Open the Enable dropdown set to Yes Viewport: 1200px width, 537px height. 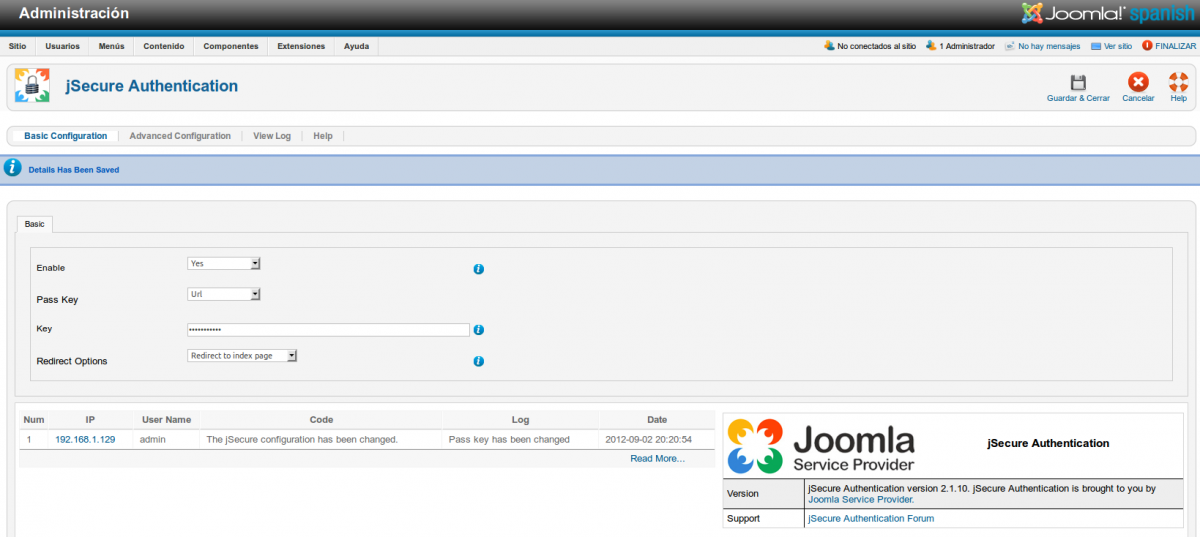[224, 263]
